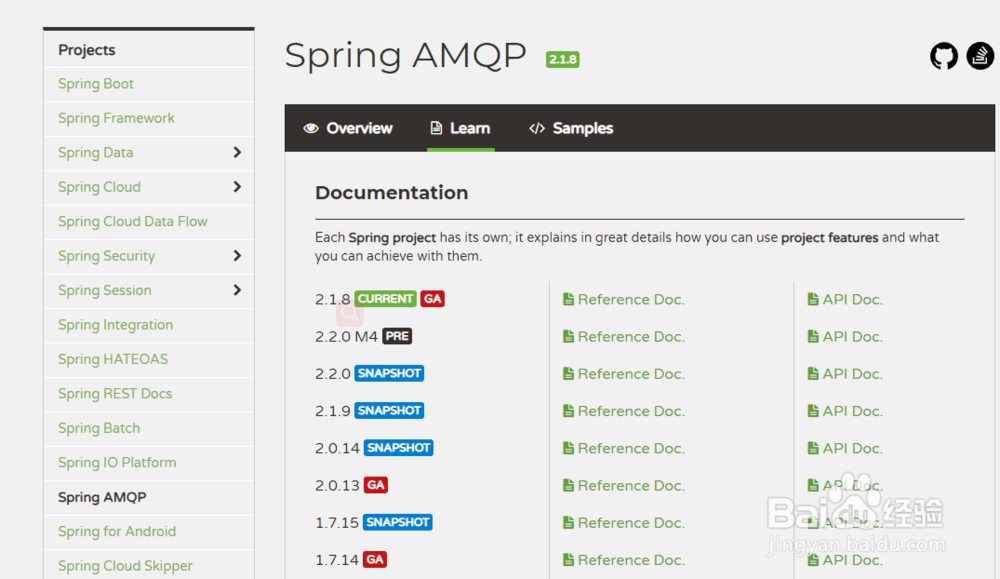
Task: Open Spring IO Platform link
Action: [117, 463]
